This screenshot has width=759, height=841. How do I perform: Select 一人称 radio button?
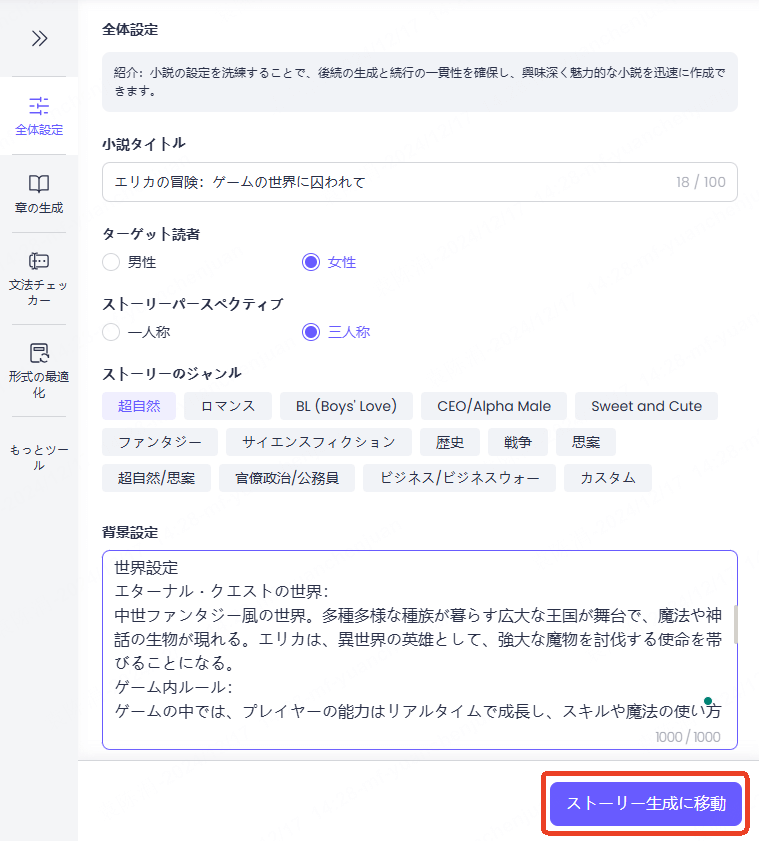111,332
